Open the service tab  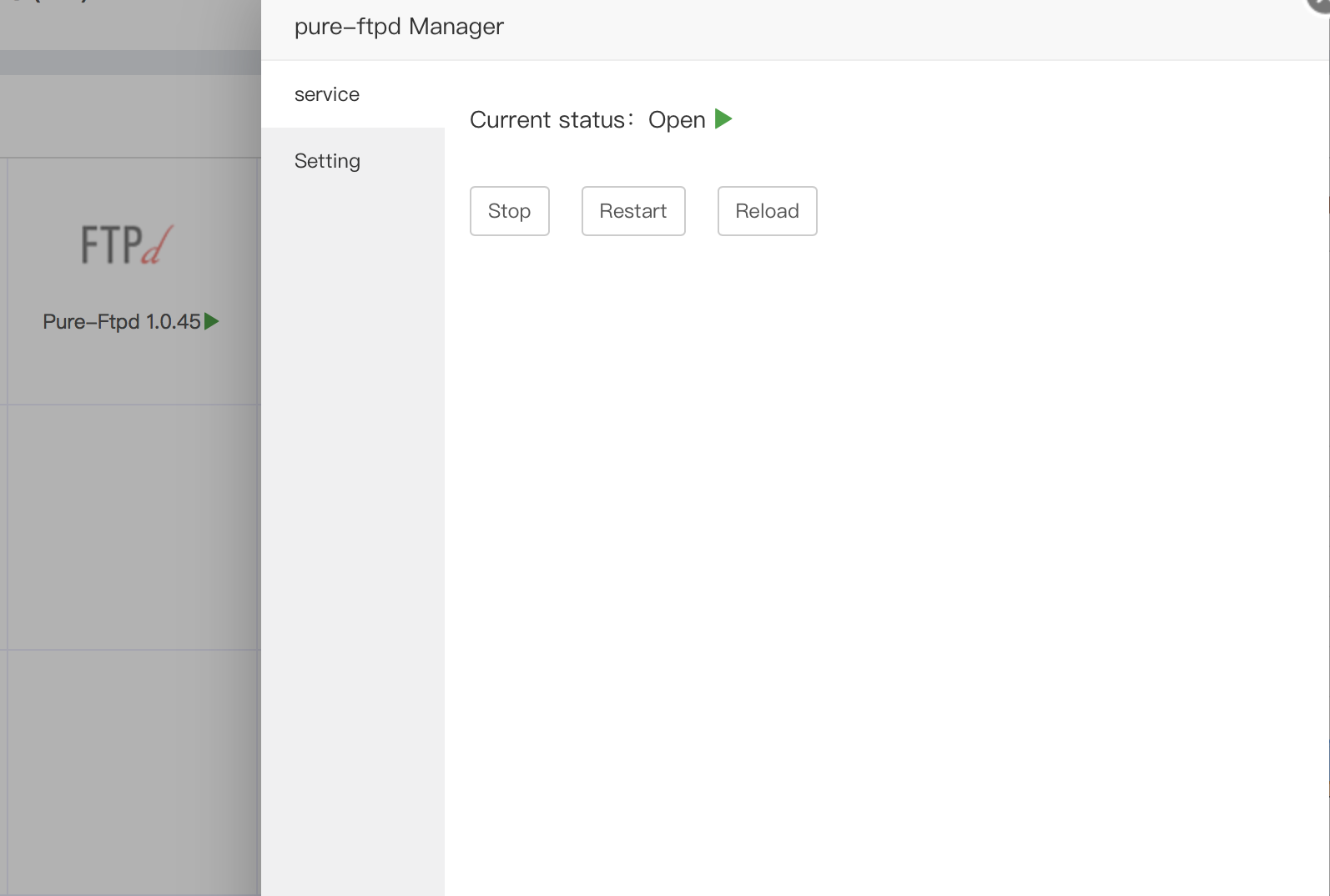tap(353, 94)
